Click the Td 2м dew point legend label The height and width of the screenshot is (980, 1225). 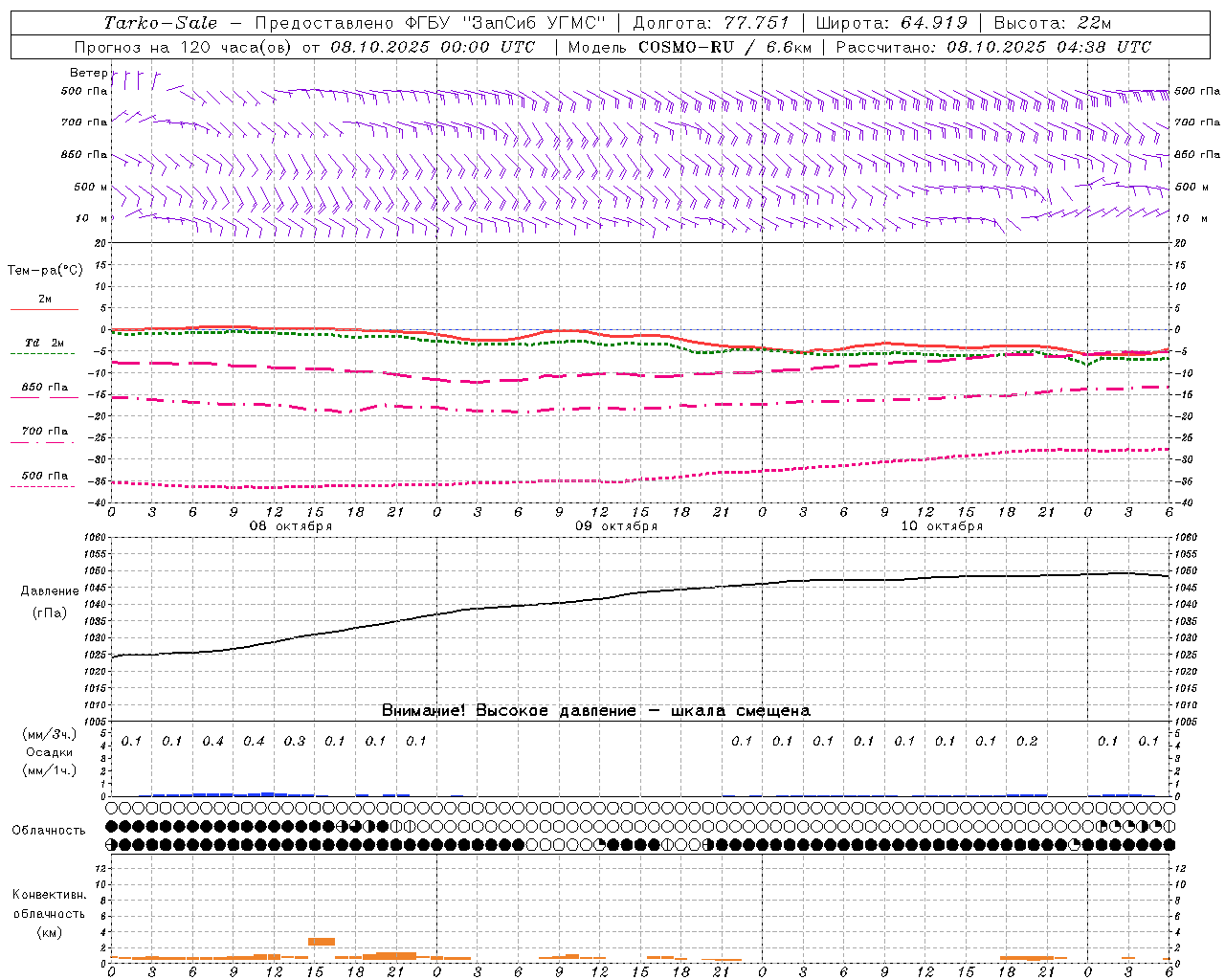tap(45, 343)
